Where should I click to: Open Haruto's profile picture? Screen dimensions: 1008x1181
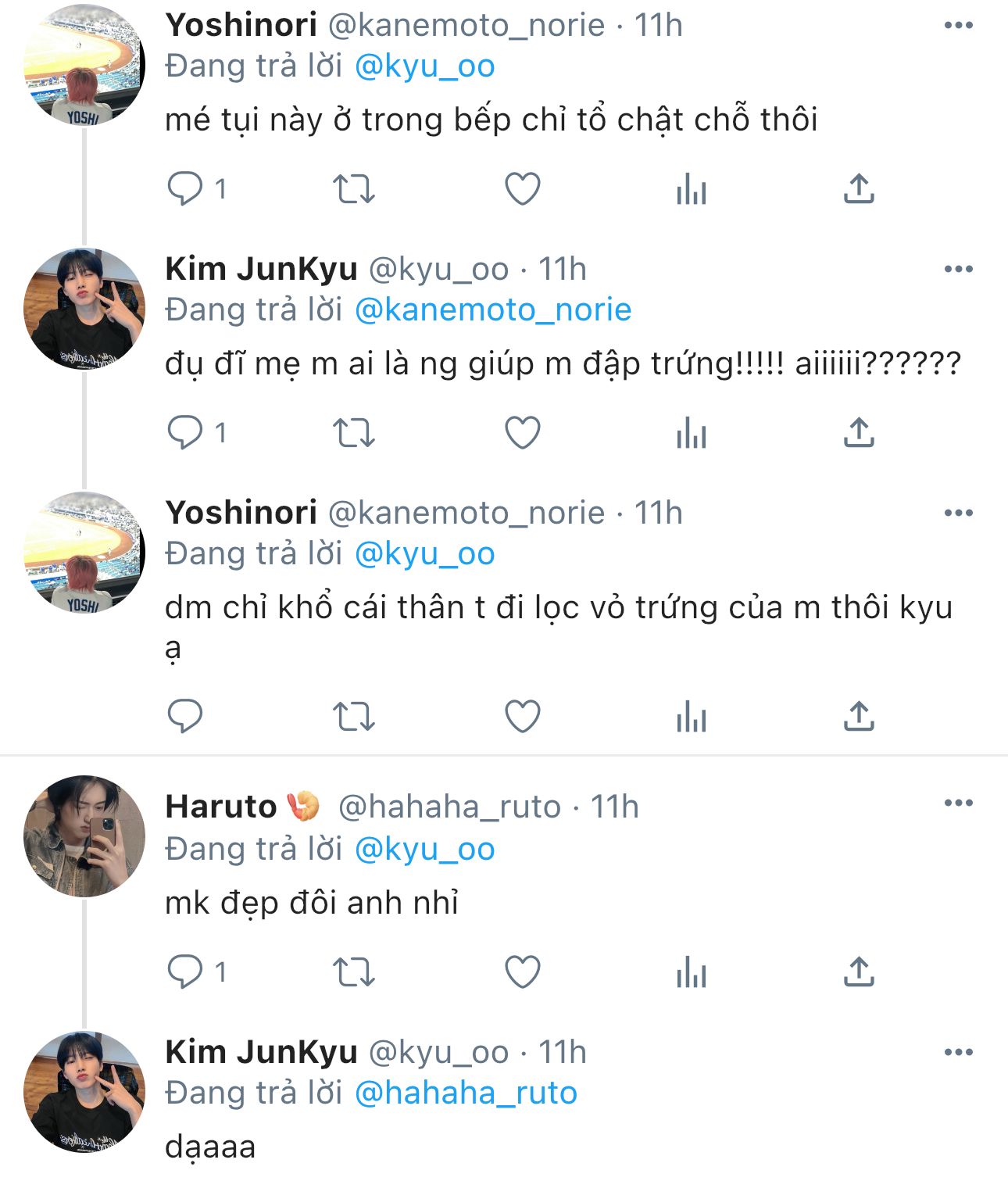click(84, 836)
